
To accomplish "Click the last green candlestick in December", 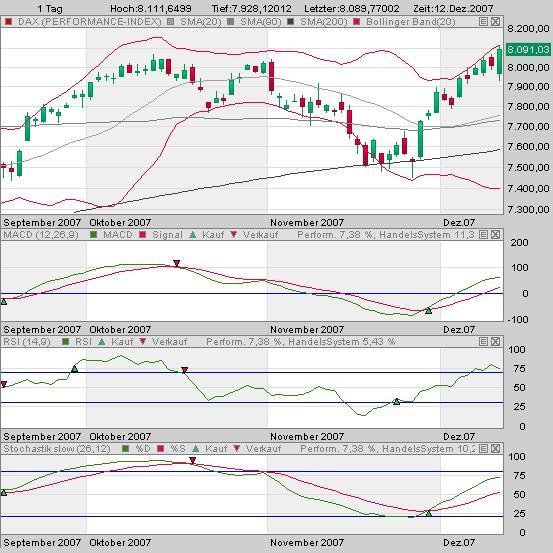I will click(499, 62).
